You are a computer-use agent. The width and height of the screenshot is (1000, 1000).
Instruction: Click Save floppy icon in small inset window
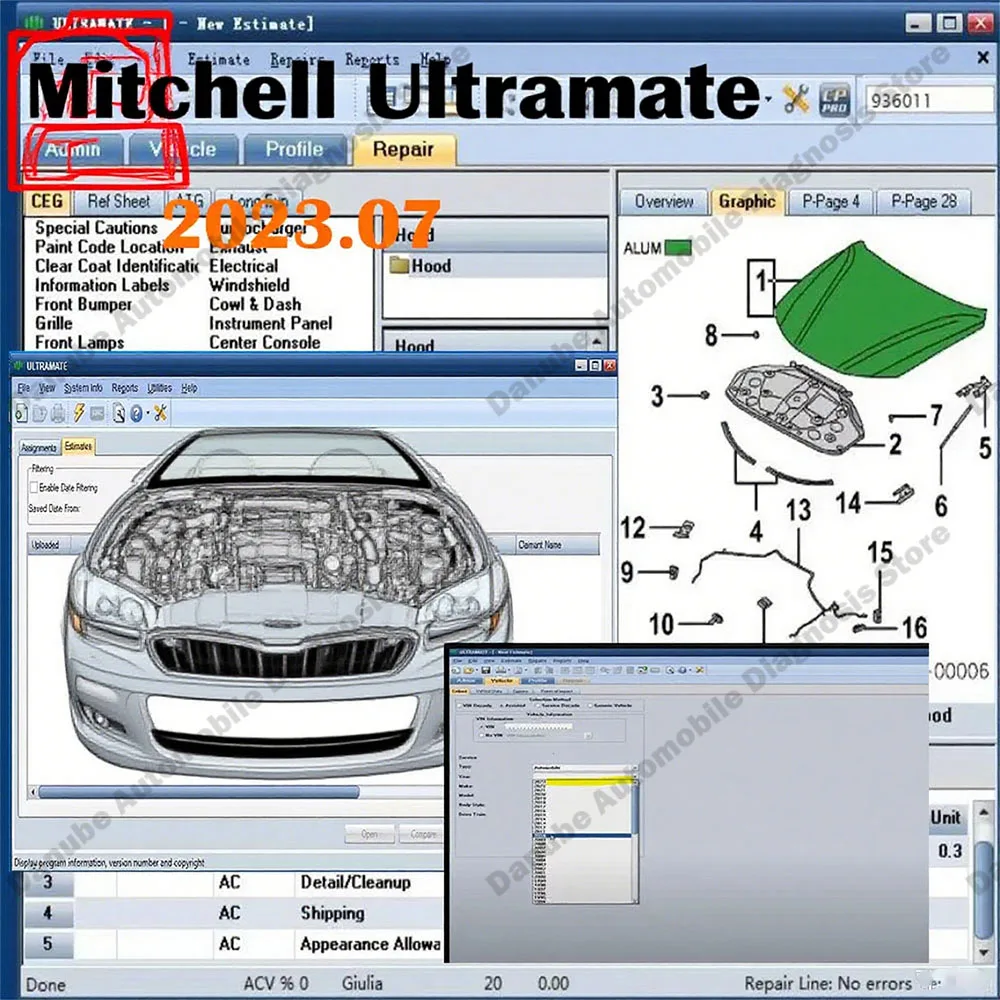(486, 670)
